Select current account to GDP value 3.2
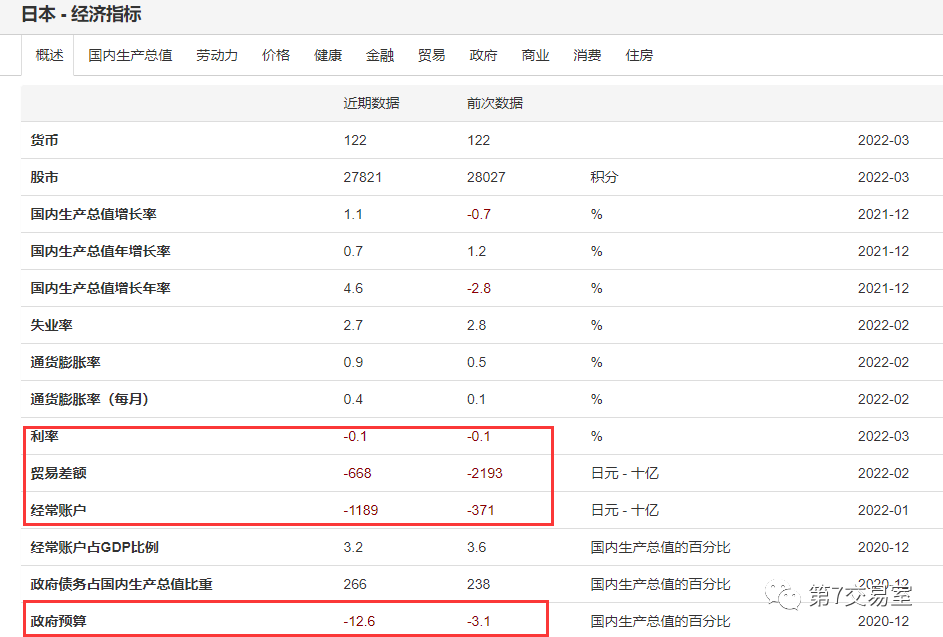This screenshot has width=943, height=637. coord(353,547)
